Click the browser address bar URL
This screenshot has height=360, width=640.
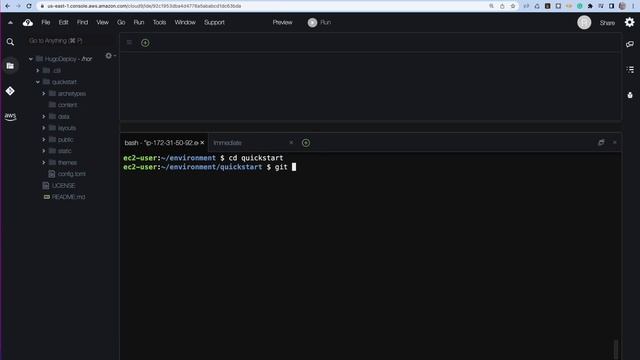point(144,6)
